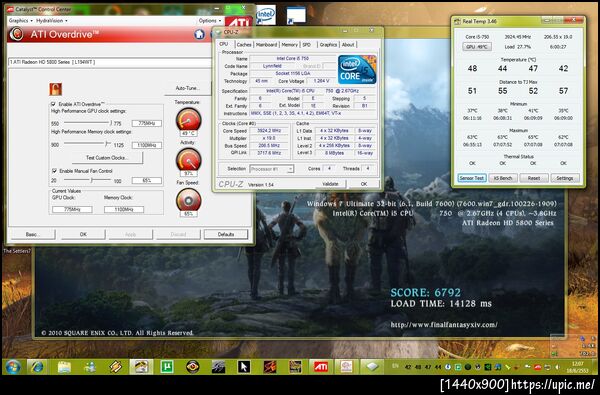Click the Catalyst Control Center title bar icon

pyautogui.click(x=10, y=9)
